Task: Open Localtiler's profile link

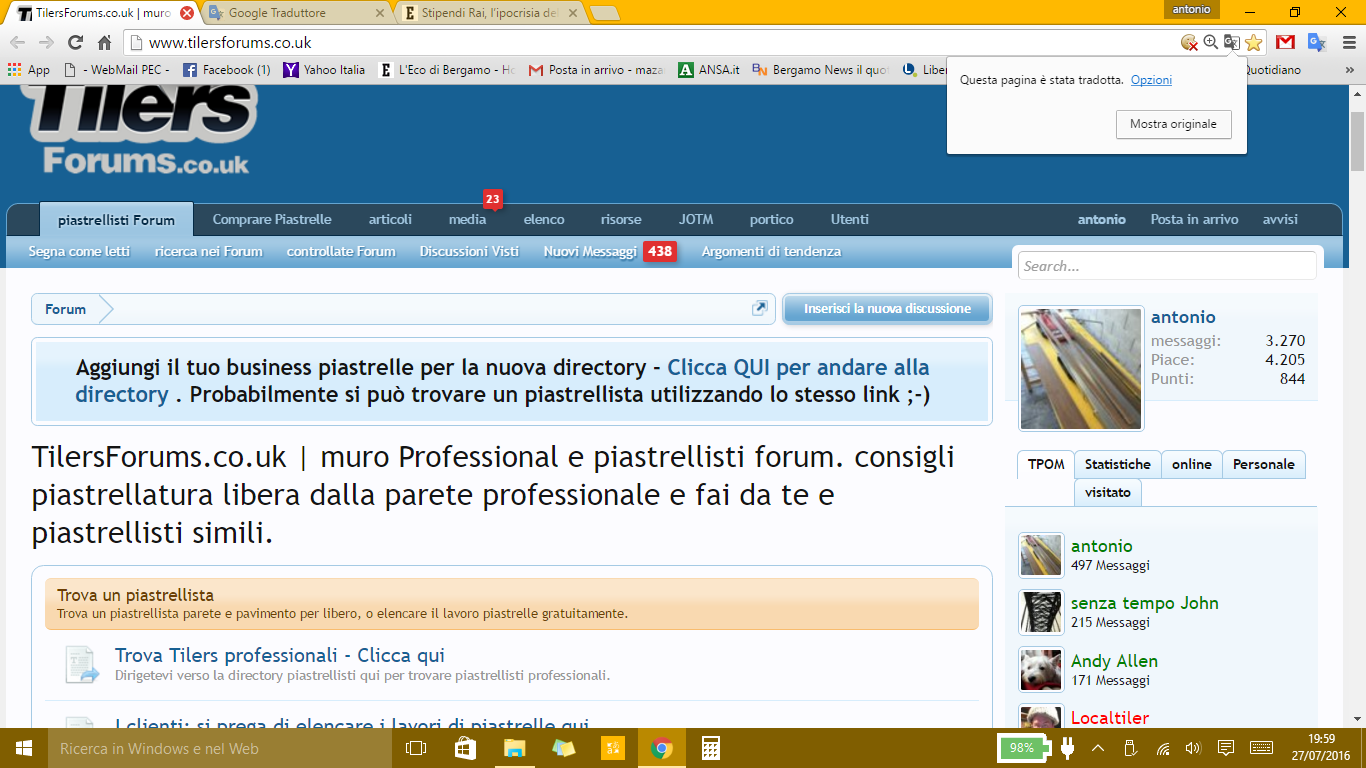Action: click(1110, 718)
